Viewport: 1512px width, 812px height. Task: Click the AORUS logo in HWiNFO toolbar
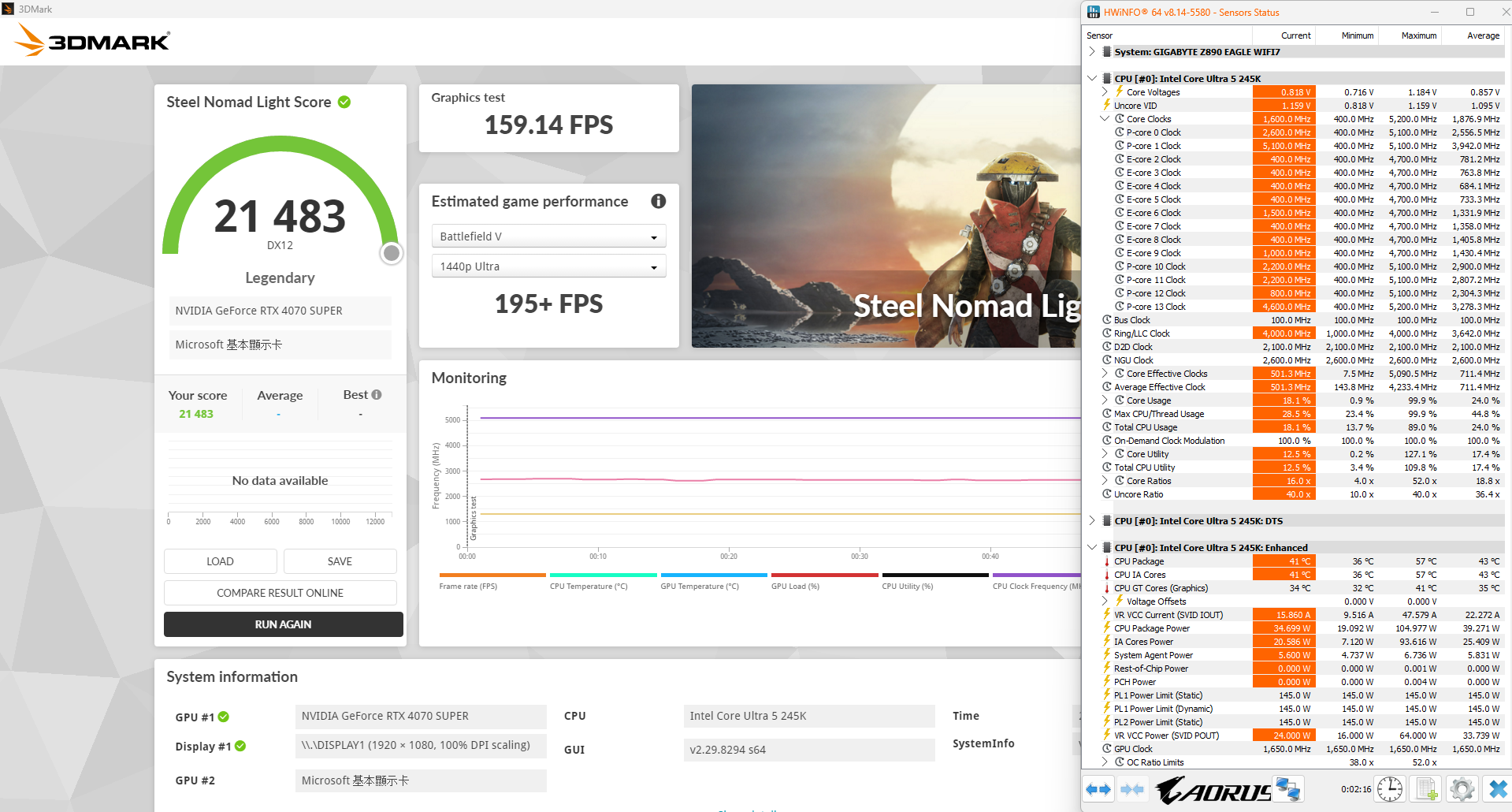tap(1213, 790)
